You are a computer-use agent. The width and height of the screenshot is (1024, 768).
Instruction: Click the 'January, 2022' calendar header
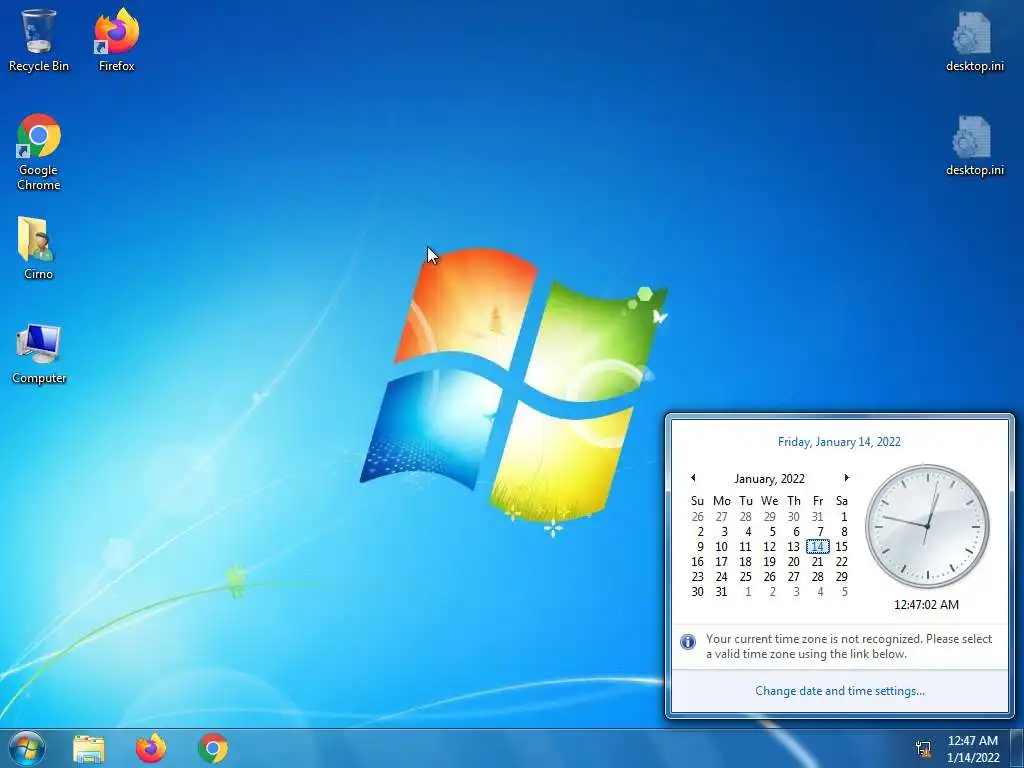769,479
